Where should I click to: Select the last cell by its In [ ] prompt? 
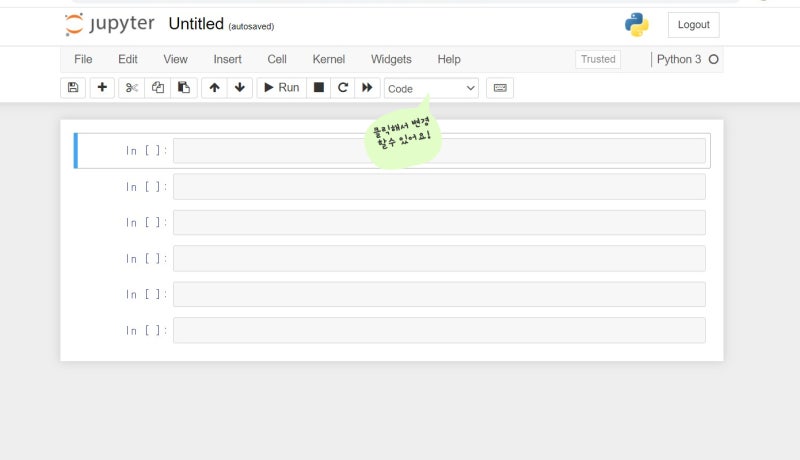click(146, 330)
